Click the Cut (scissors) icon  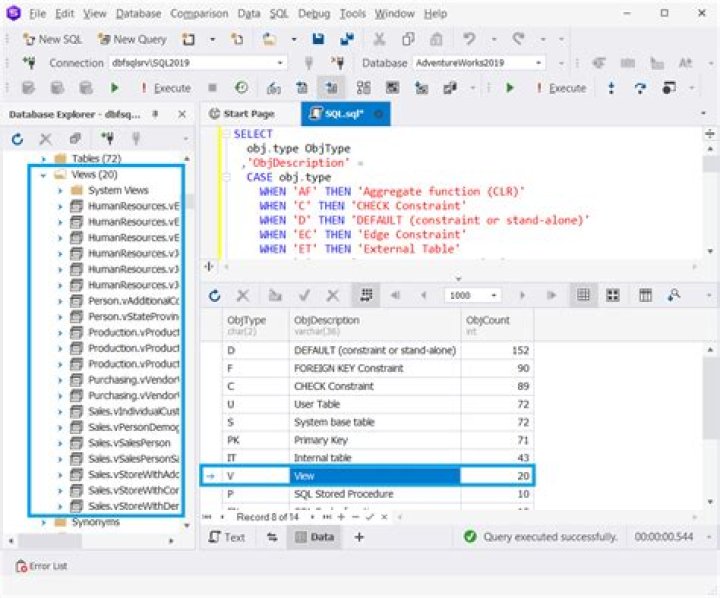coord(379,39)
